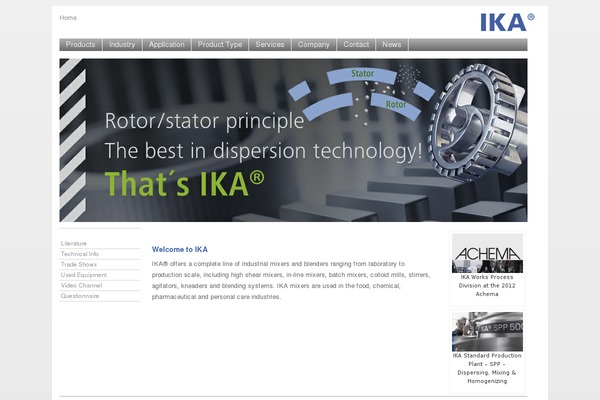
Task: Choose the Product Type menu item
Action: 220,44
